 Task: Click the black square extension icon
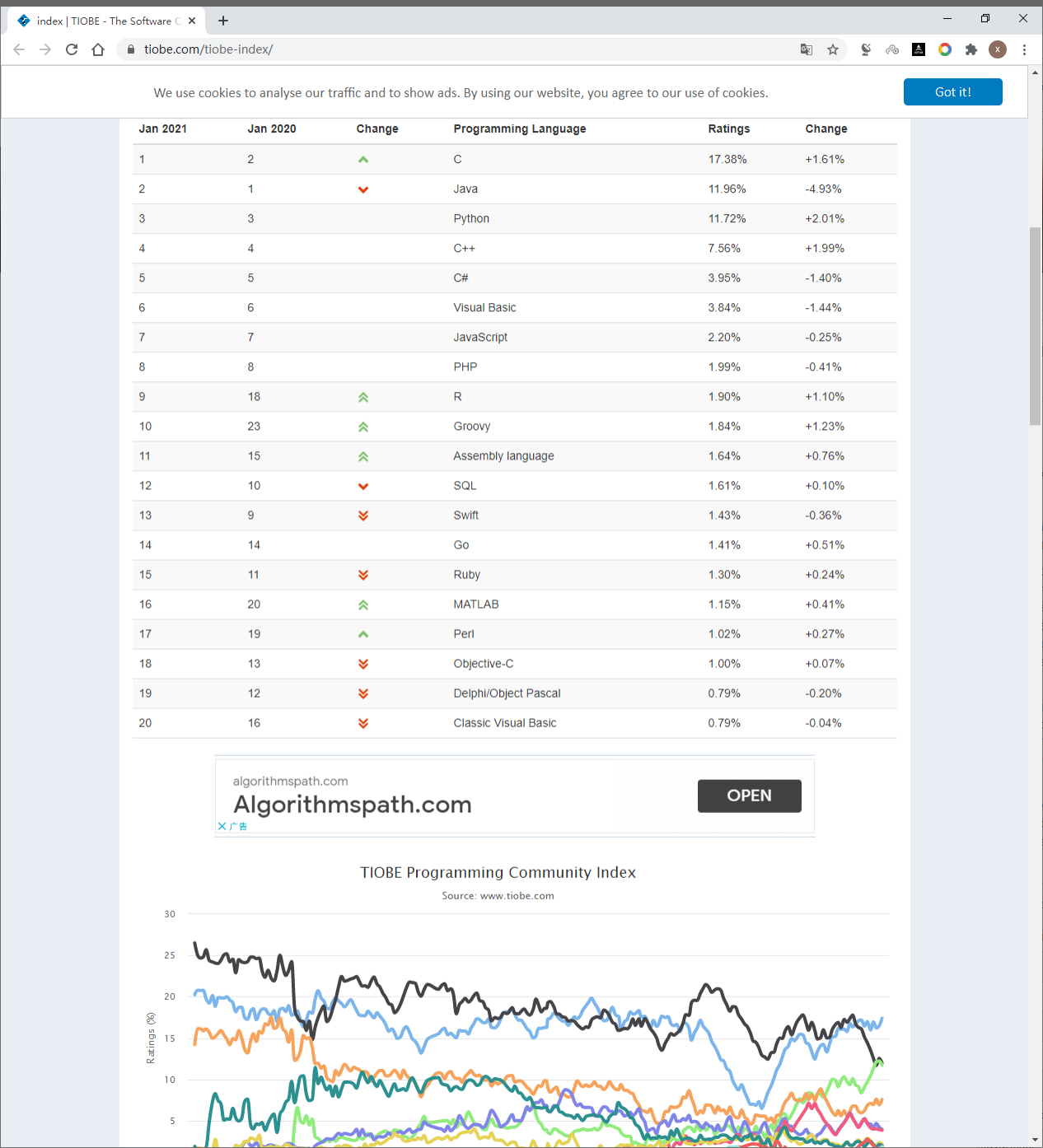[x=919, y=49]
